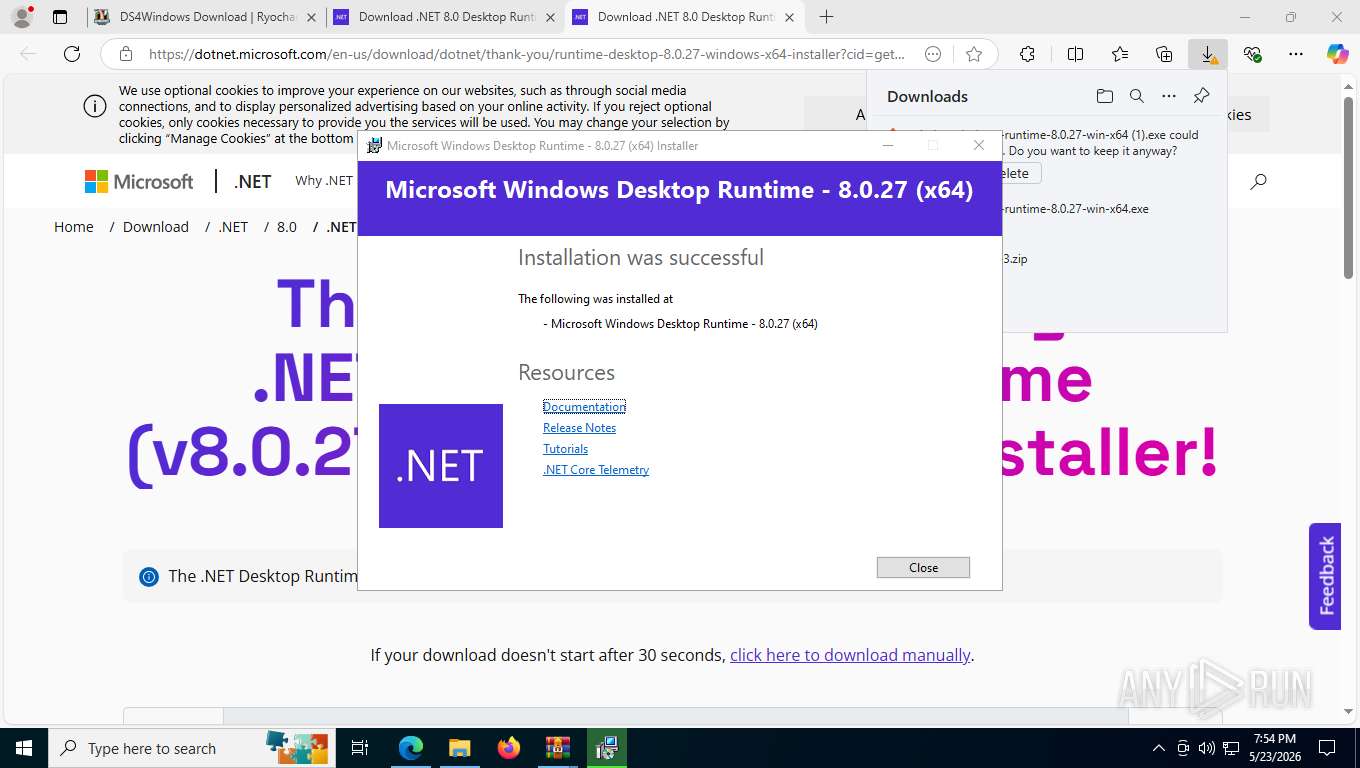Image resolution: width=1360 pixels, height=768 pixels.
Task: Click the Microsoft logo on the page
Action: pos(139,181)
